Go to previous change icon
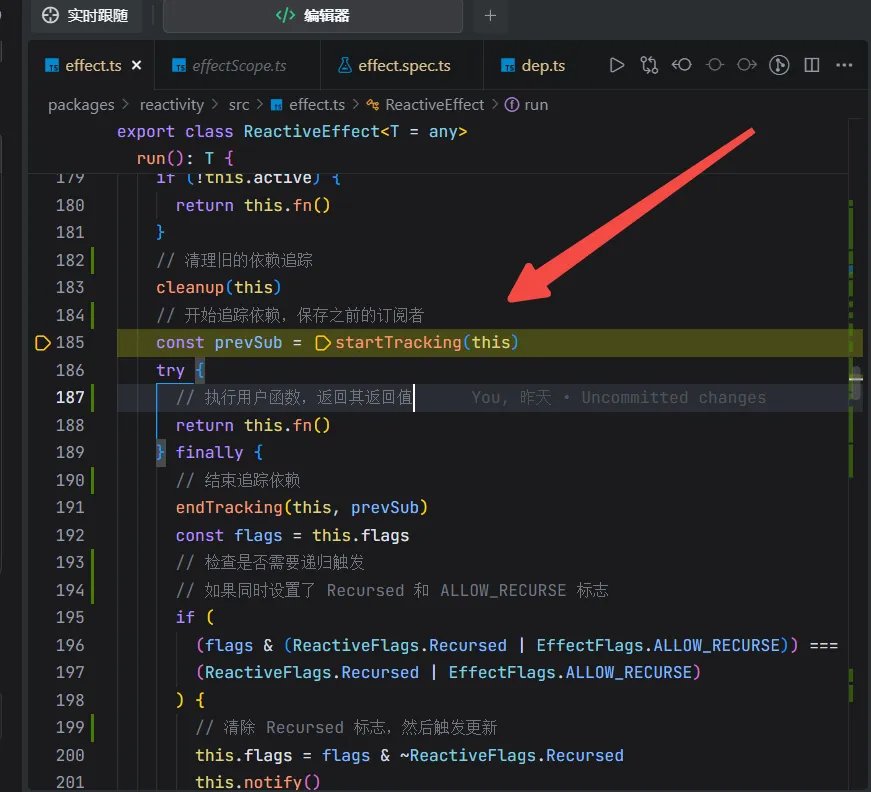The image size is (871, 792). pyautogui.click(x=682, y=66)
